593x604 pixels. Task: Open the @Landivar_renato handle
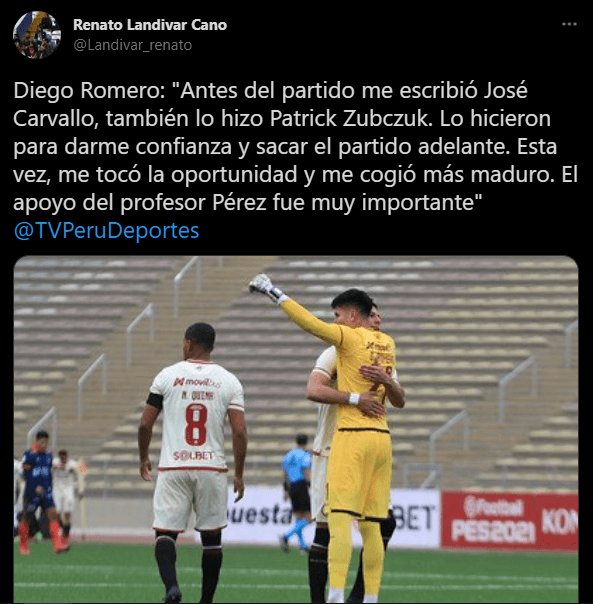(133, 45)
